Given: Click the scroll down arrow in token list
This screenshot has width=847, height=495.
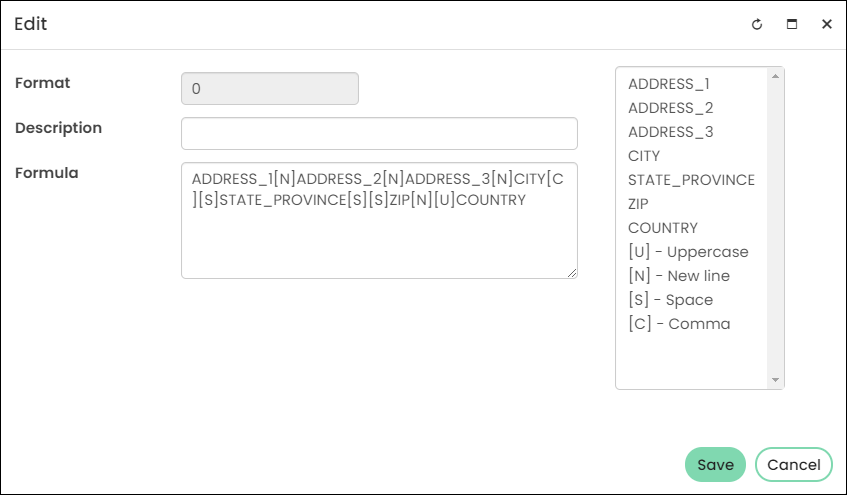Looking at the screenshot, I should (x=775, y=380).
